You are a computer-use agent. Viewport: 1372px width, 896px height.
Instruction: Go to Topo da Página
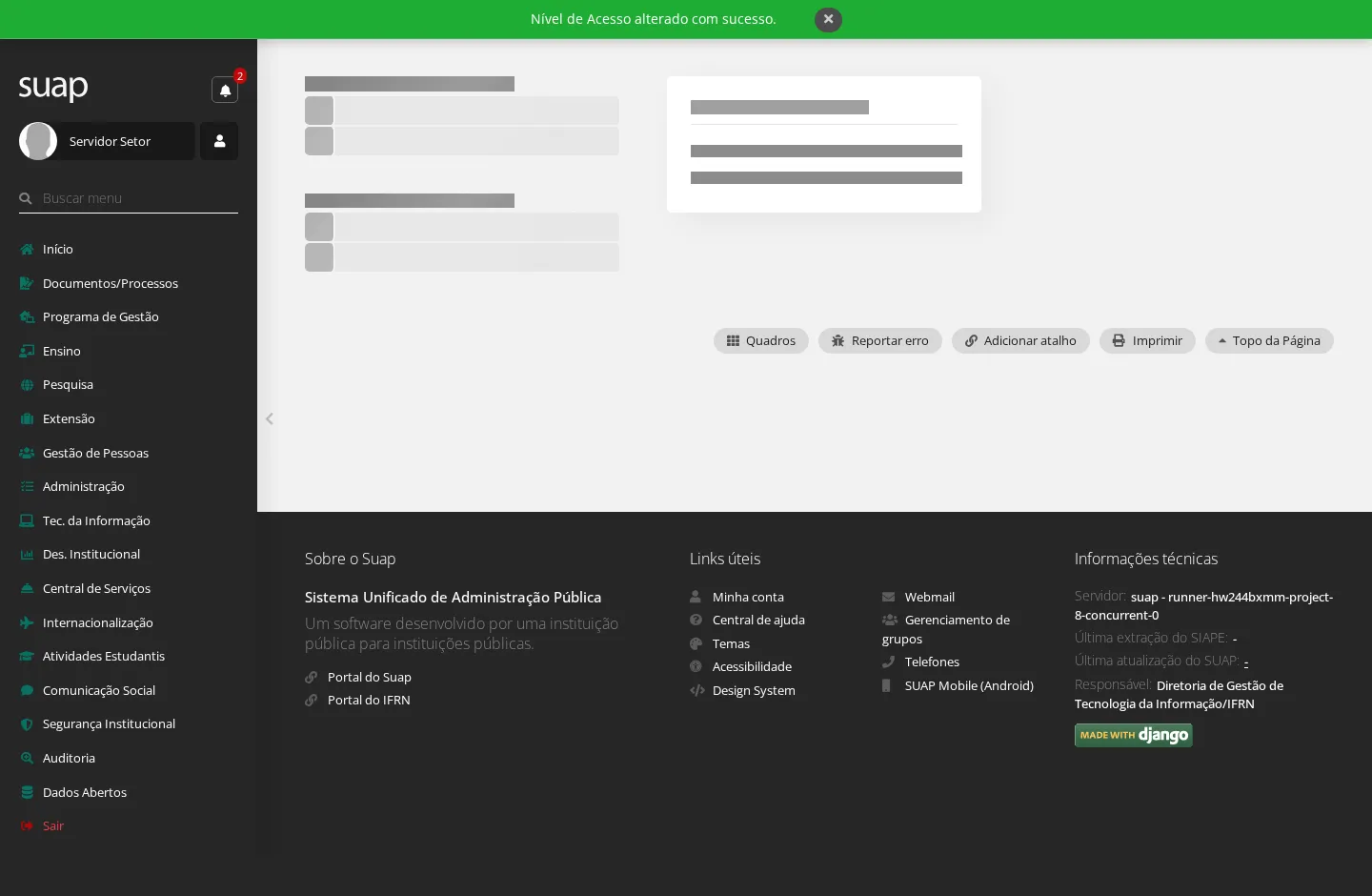coord(1269,340)
